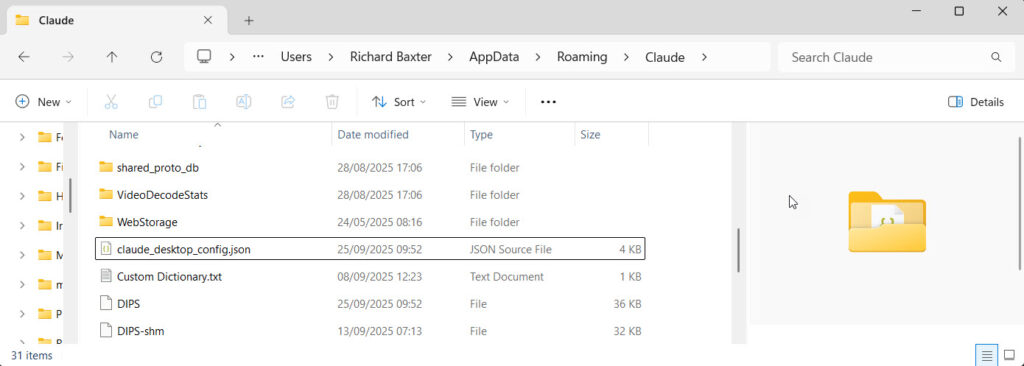1024x366 pixels.
Task: Expand the chevron after AppData breadcrumb
Action: pos(538,57)
